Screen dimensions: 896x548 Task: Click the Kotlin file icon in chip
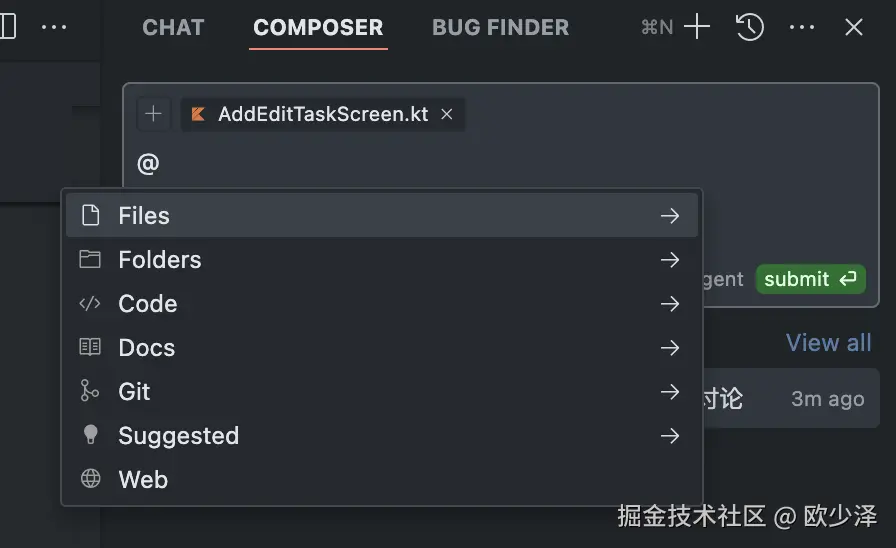tap(199, 114)
